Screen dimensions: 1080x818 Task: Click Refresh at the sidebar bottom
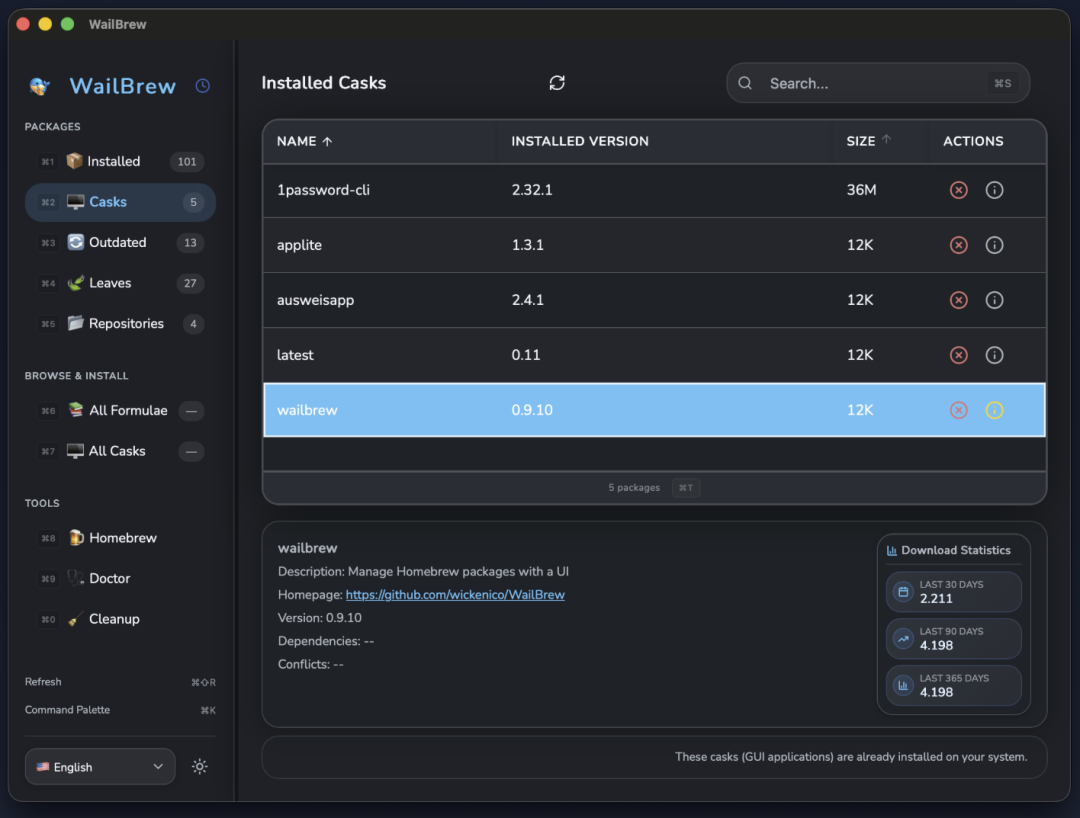click(x=44, y=682)
